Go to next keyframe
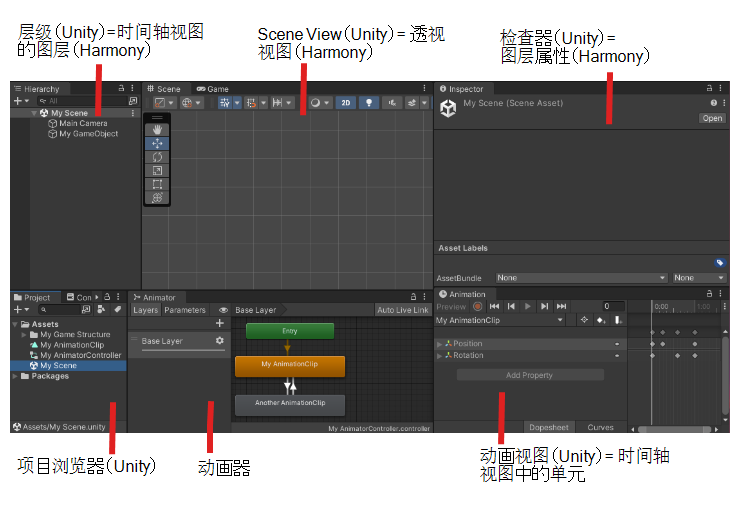Image resolution: width=740 pixels, height=510 pixels. coord(544,306)
